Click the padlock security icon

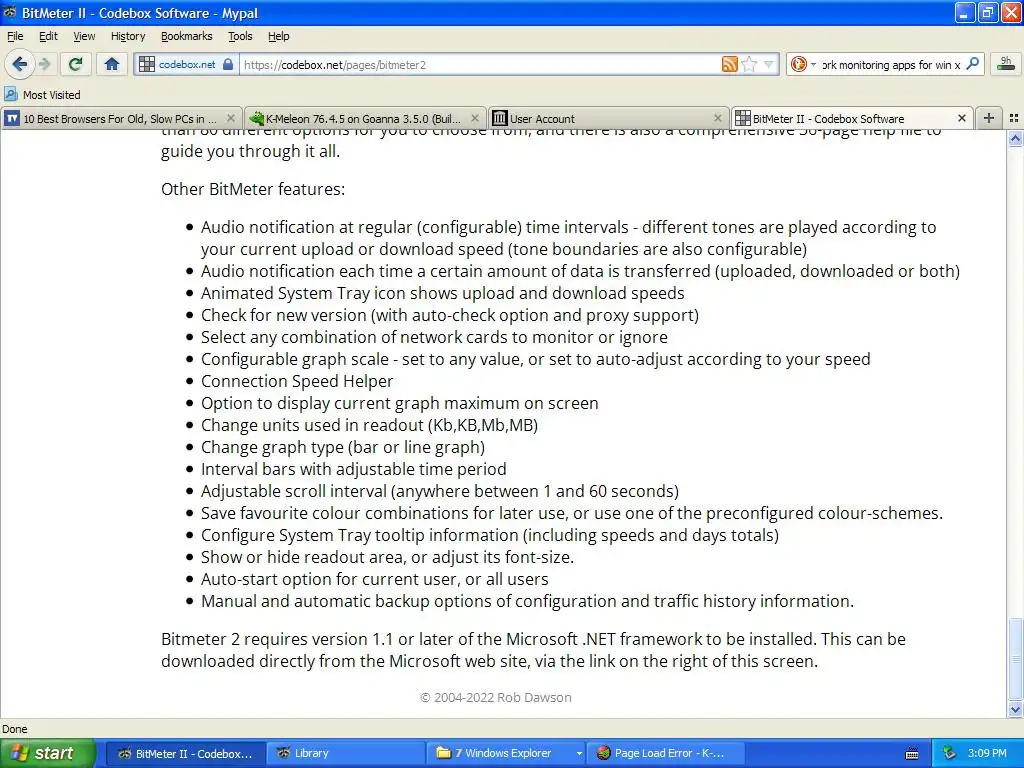coord(228,65)
